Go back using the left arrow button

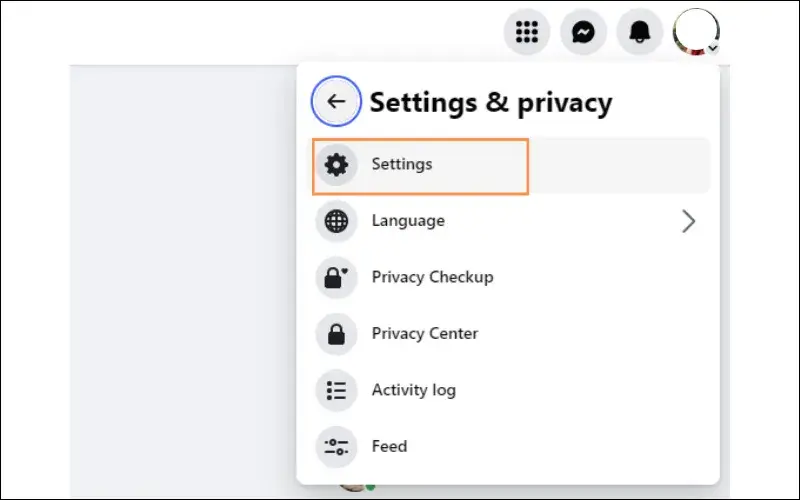tap(336, 101)
